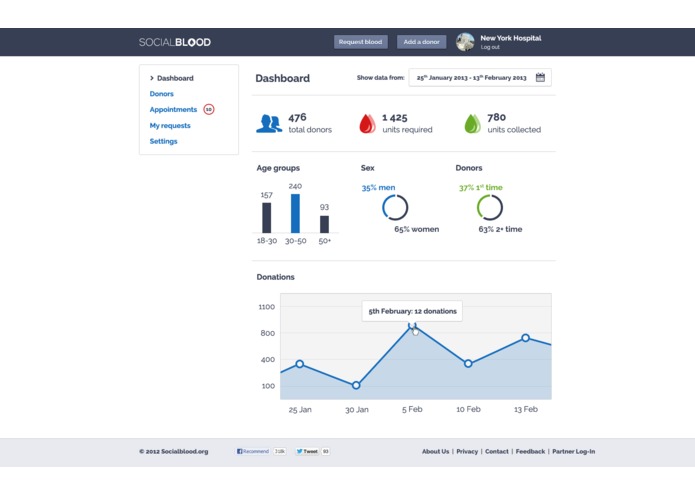Click the Appointments notification badge
695x494 pixels.
coord(209,109)
